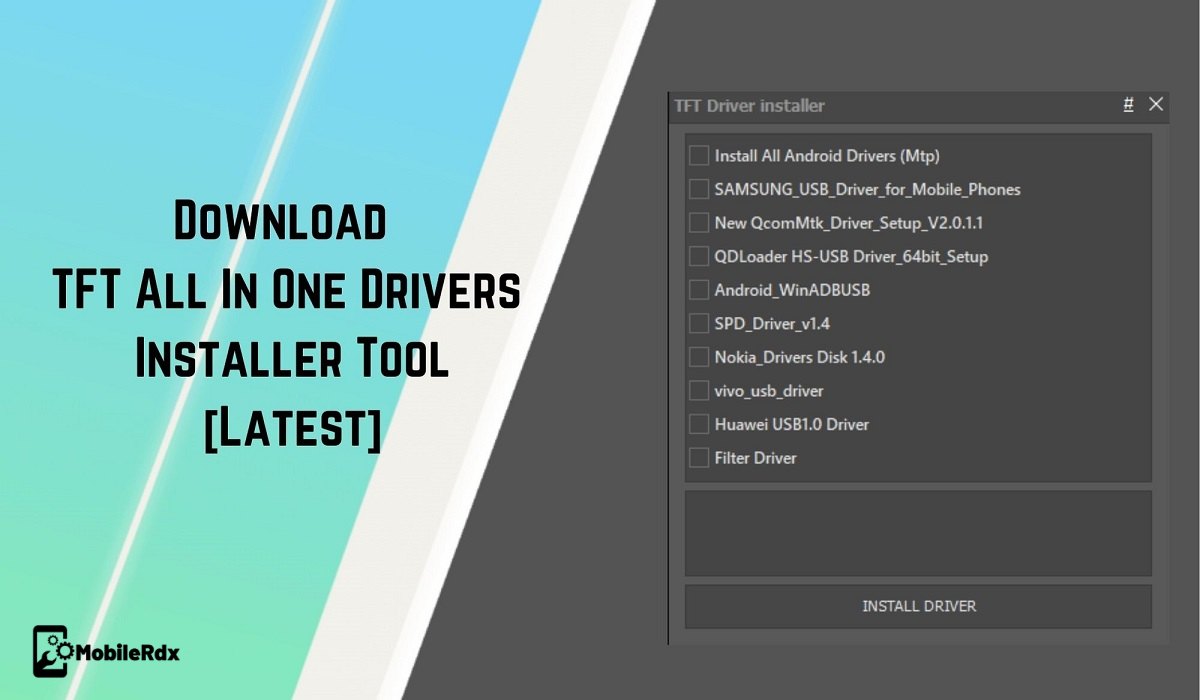Click the INSTALL DRIVER button
Image resolution: width=1200 pixels, height=700 pixels.
point(918,606)
